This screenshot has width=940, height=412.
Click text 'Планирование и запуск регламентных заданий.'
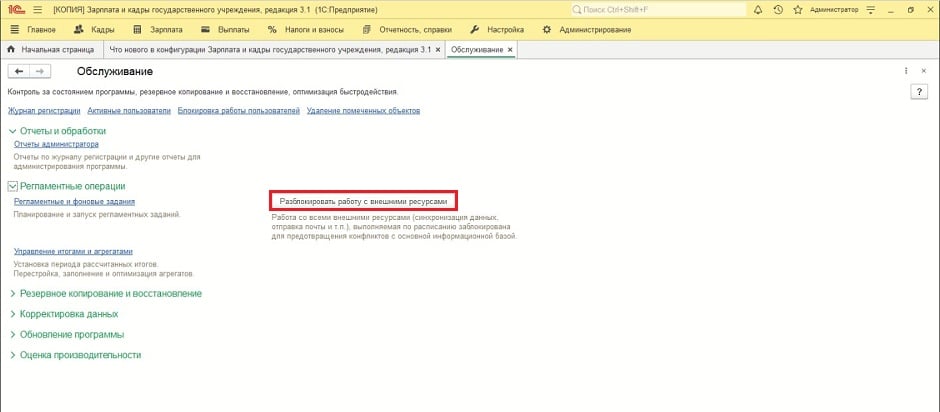[x=97, y=214]
